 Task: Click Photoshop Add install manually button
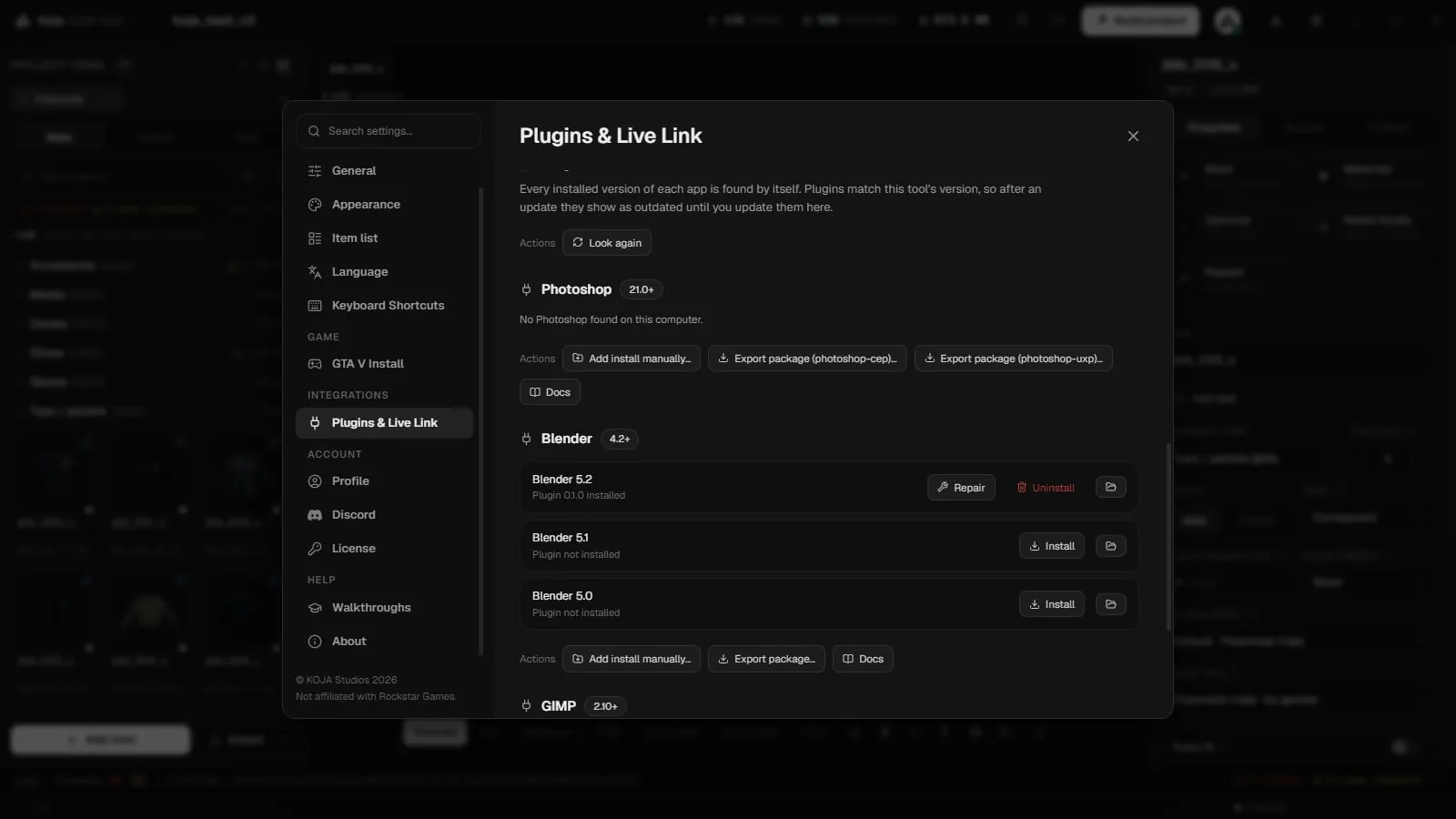coord(632,359)
